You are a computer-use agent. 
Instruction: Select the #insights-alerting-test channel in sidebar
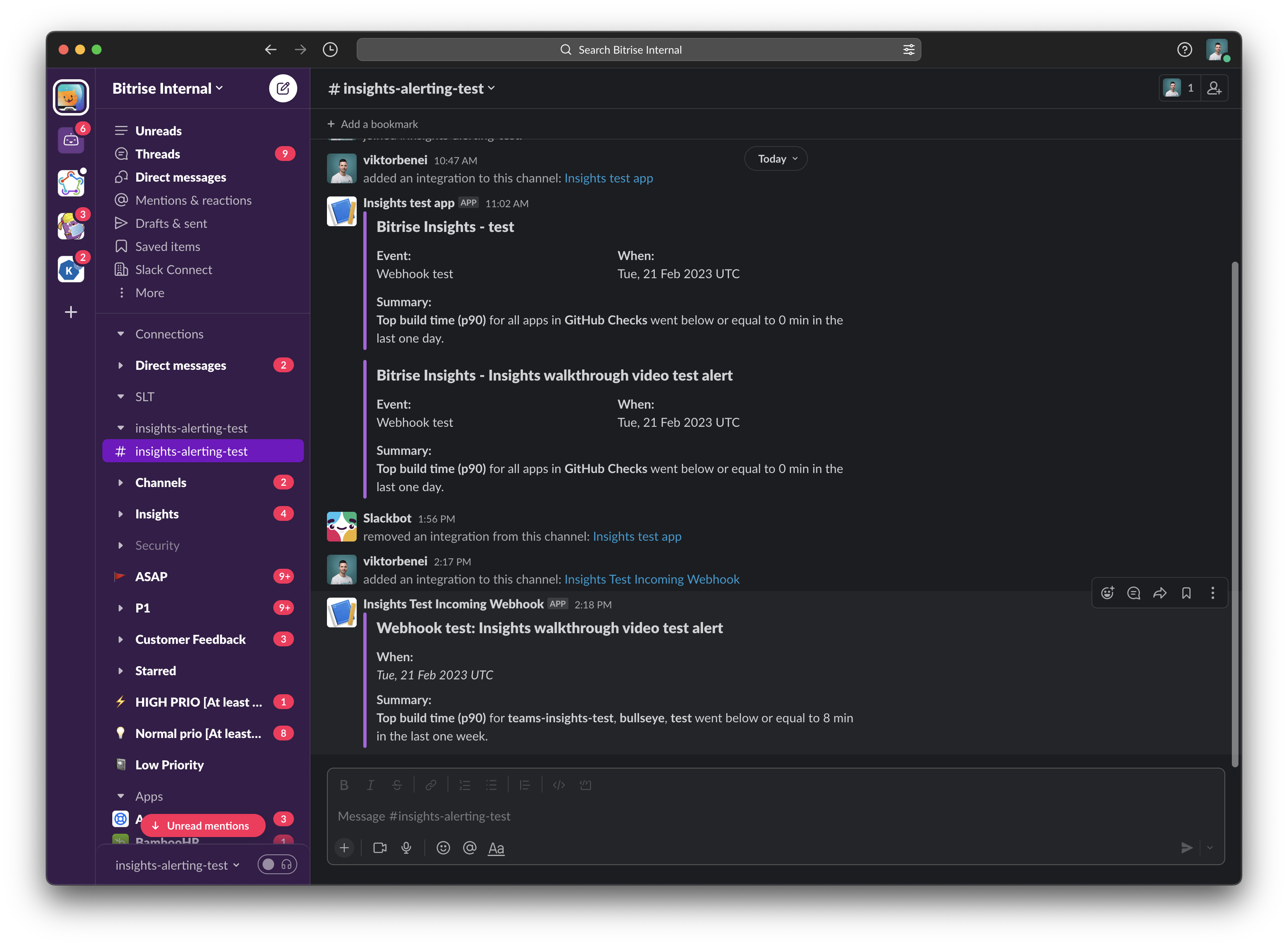click(203, 451)
